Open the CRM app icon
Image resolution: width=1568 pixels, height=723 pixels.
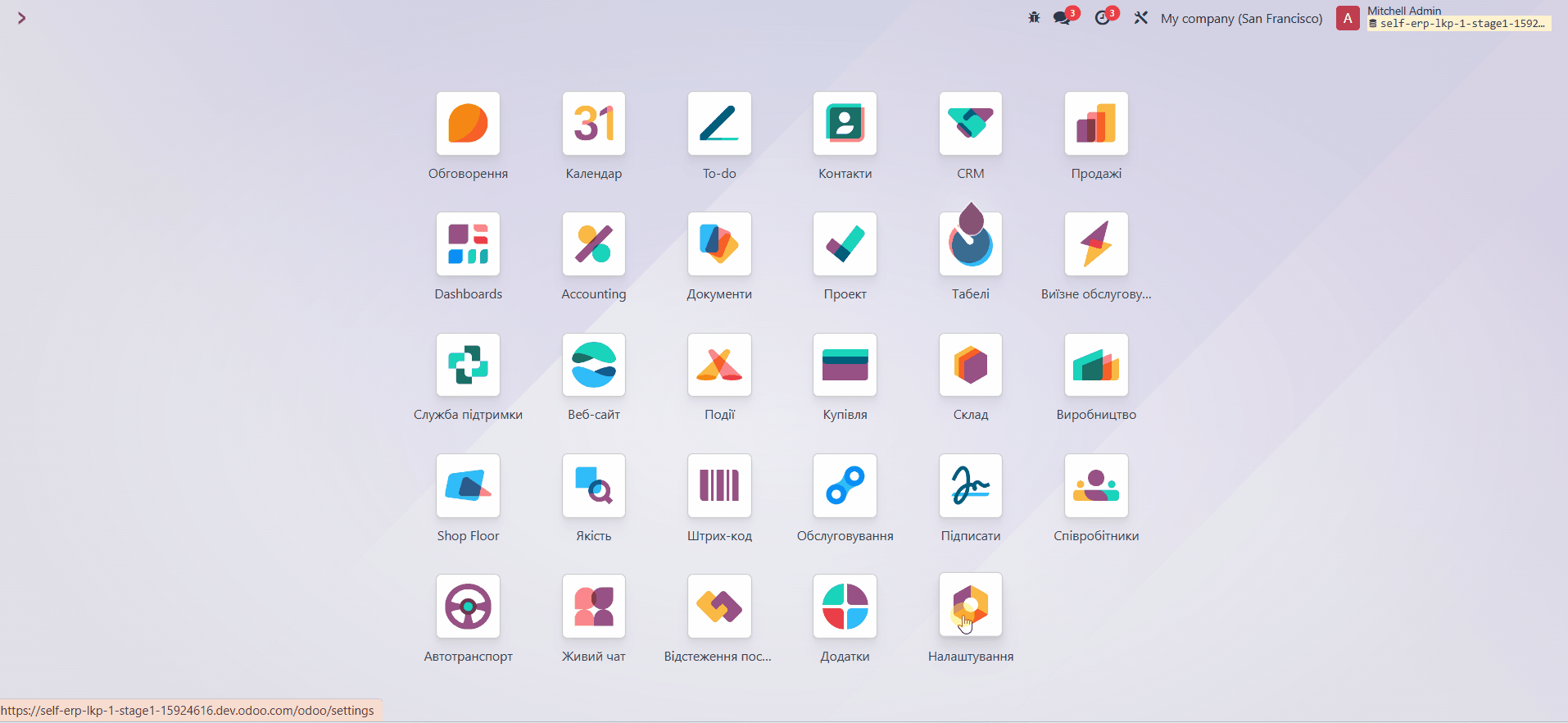click(971, 124)
